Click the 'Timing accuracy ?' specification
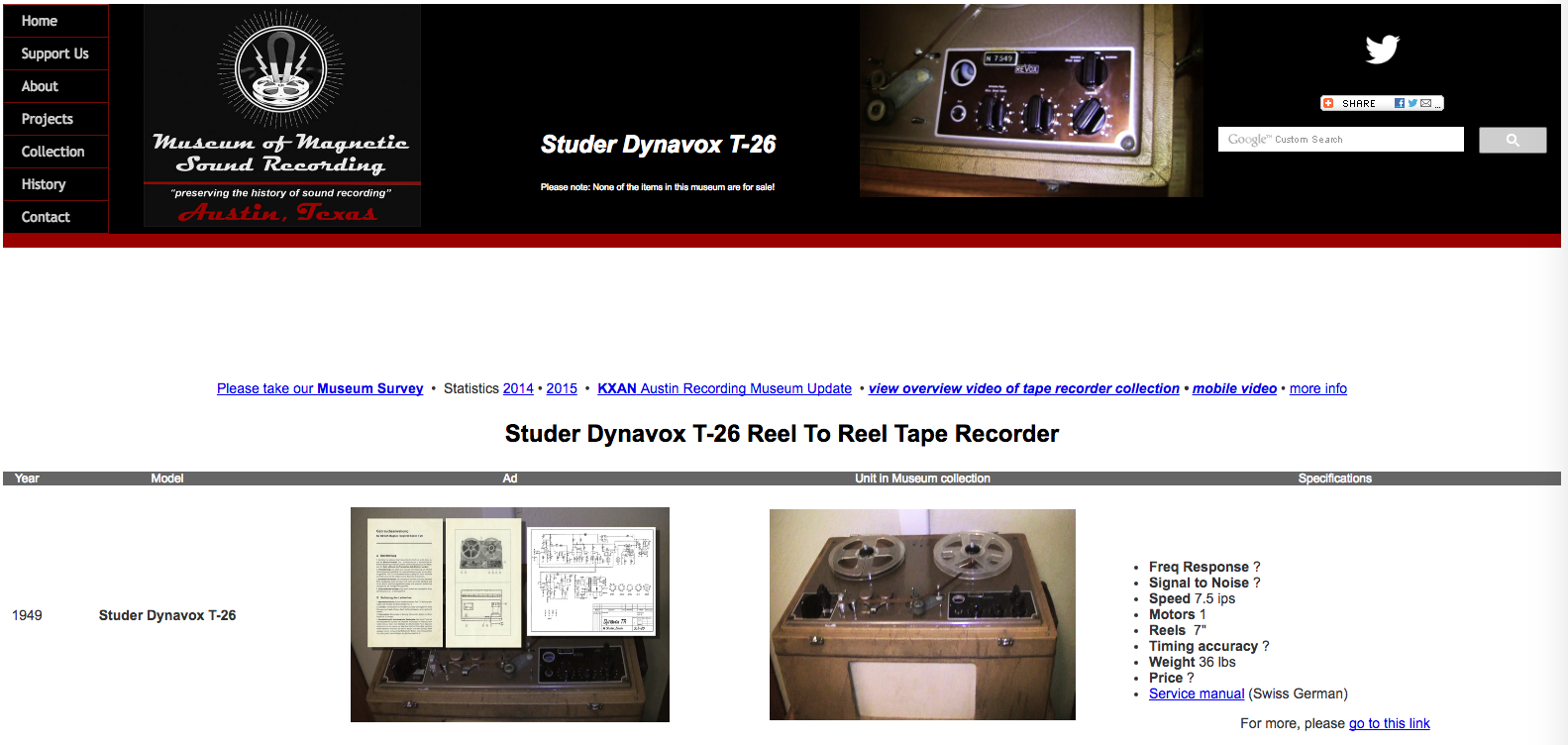Image resolution: width=1568 pixels, height=745 pixels. tap(1208, 646)
